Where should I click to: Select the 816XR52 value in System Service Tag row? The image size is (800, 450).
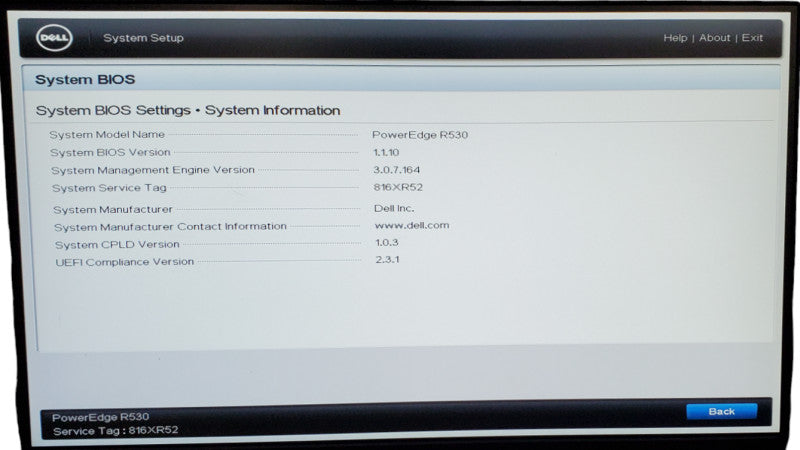[x=398, y=187]
